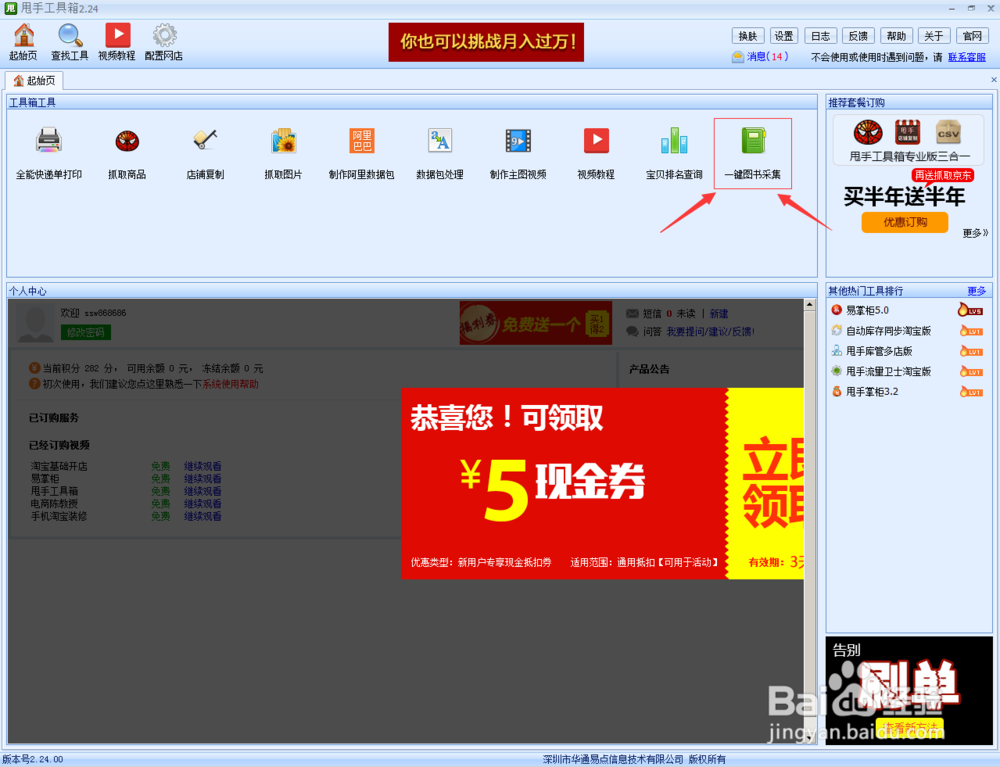Click 继续观看 for 手机淘宝装修
Viewport: 1000px width, 767px height.
pyautogui.click(x=203, y=516)
